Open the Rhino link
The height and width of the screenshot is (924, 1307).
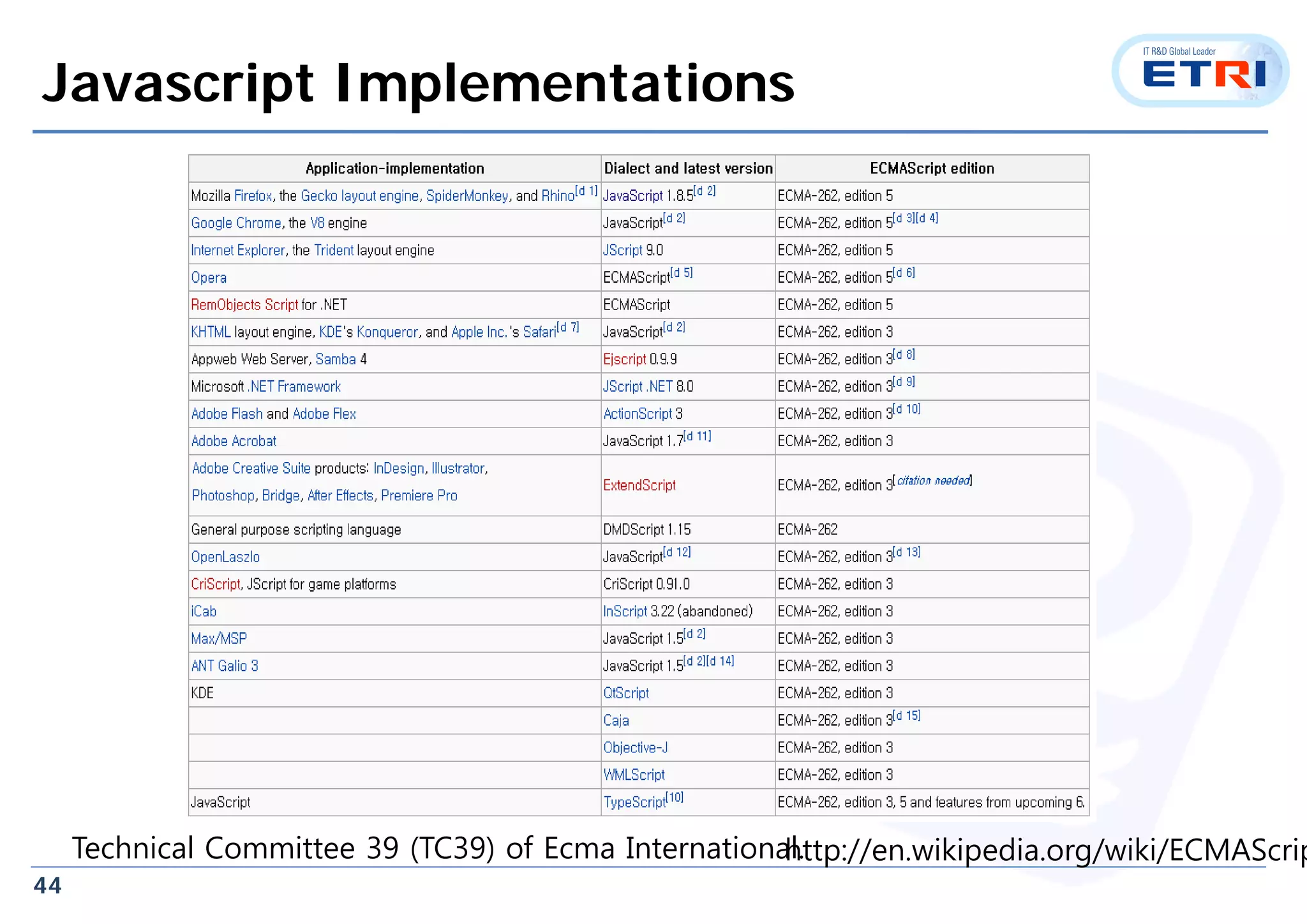point(558,196)
